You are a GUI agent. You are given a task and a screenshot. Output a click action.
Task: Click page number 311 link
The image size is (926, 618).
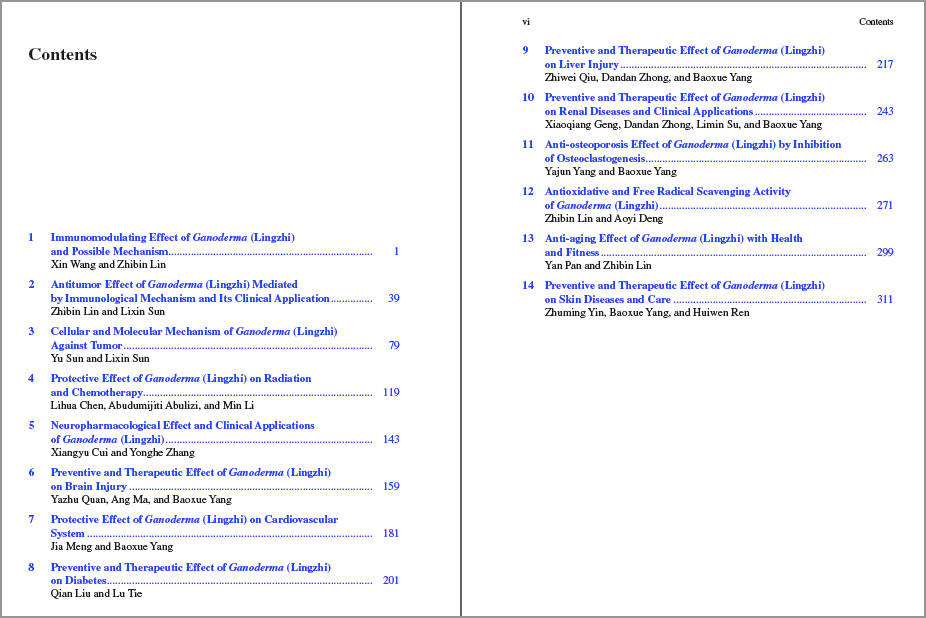pos(885,300)
